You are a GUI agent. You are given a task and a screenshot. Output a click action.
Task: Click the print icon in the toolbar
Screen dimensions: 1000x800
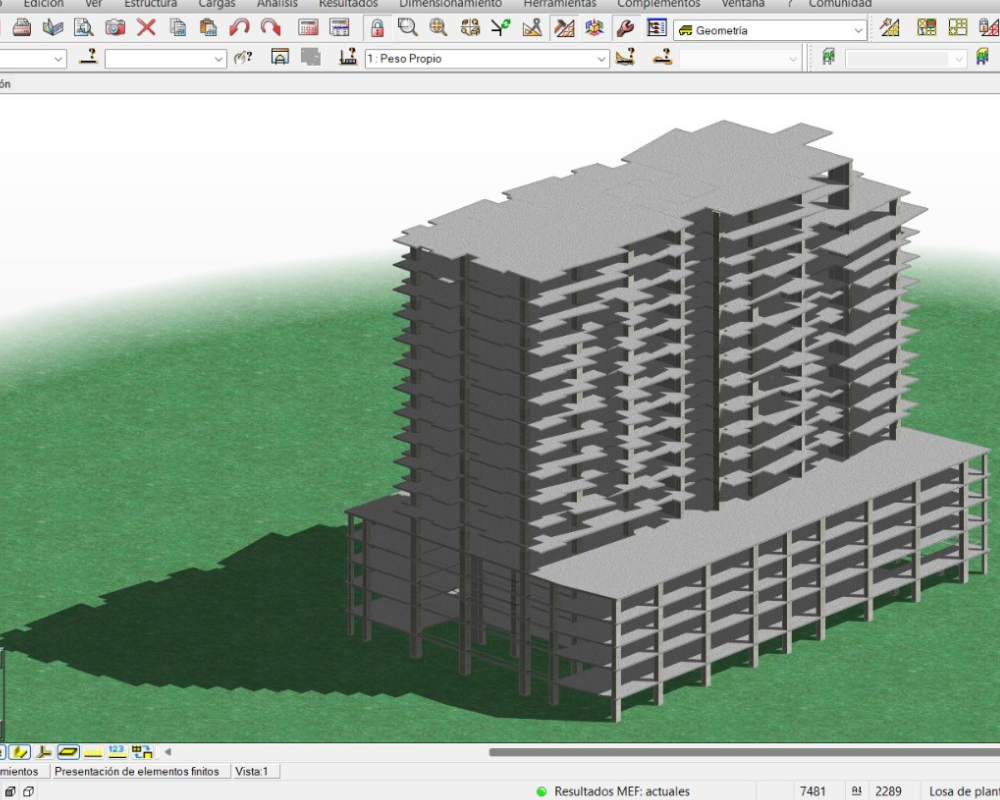pos(22,28)
